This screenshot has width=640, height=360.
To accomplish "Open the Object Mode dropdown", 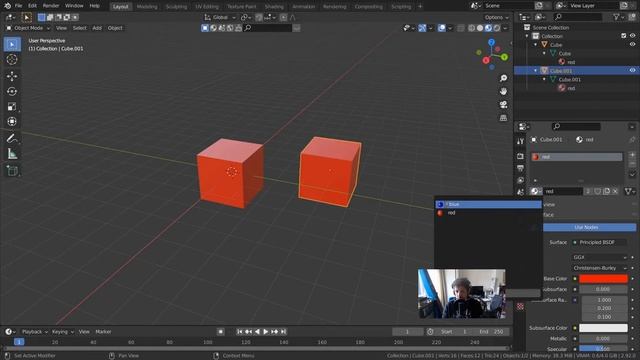I will point(28,28).
